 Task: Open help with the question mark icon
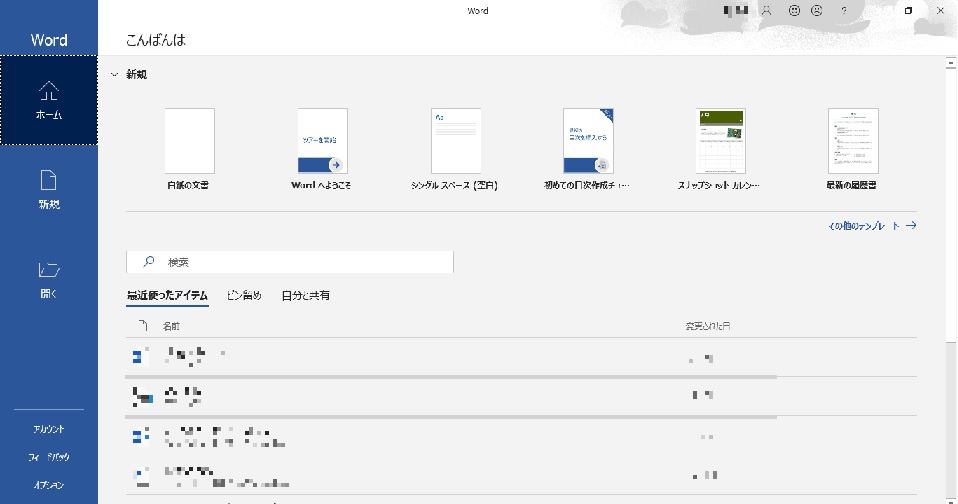(x=844, y=11)
